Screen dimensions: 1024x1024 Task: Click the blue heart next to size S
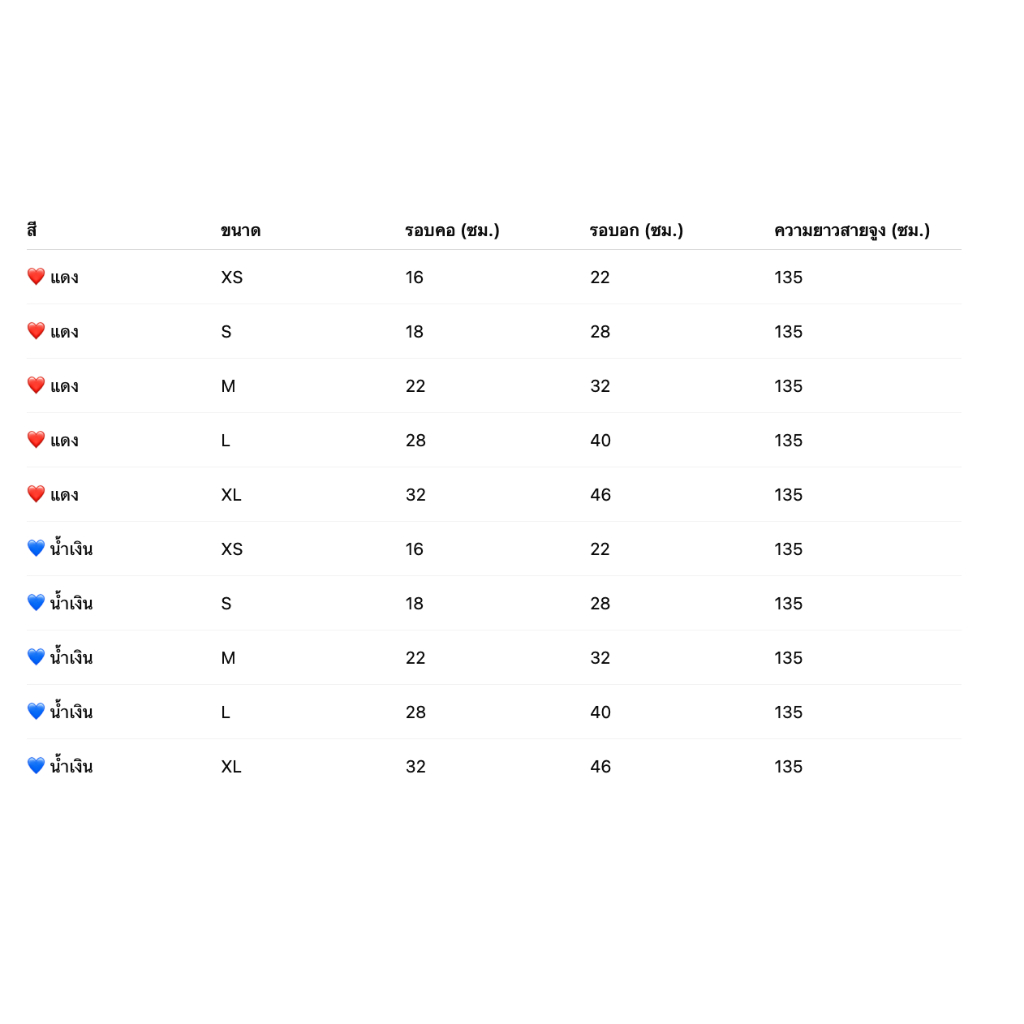tap(36, 603)
